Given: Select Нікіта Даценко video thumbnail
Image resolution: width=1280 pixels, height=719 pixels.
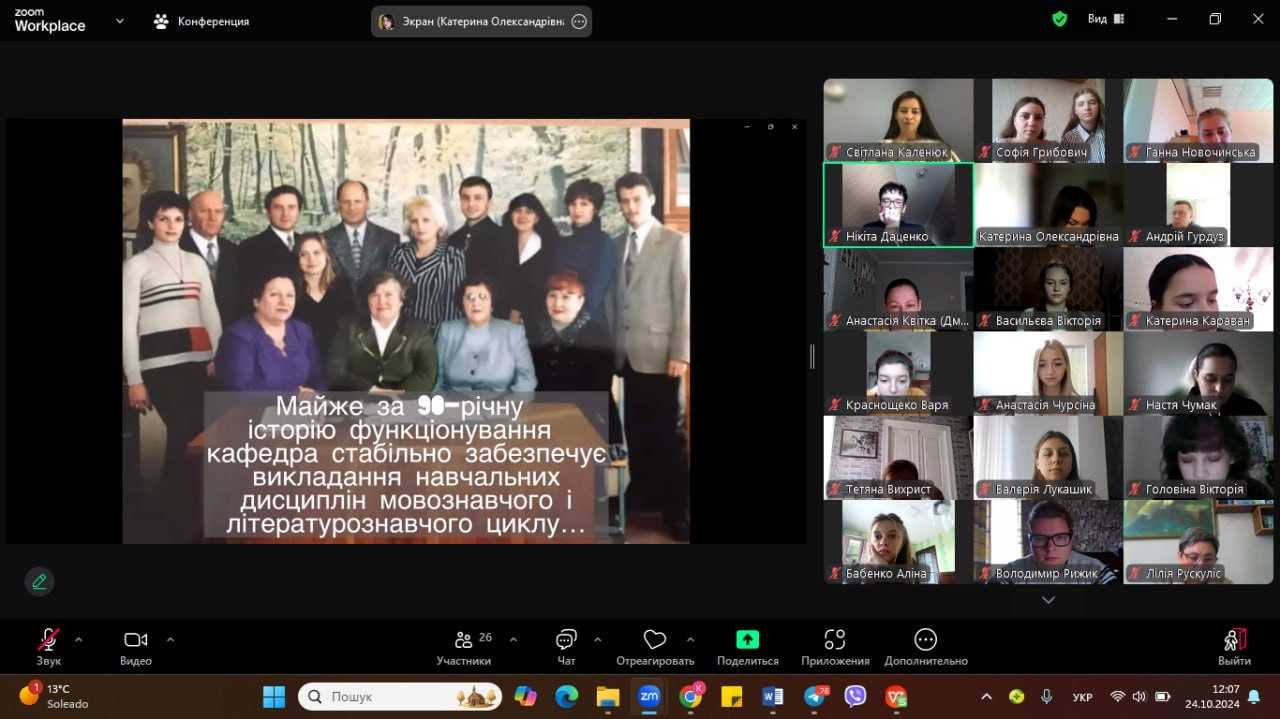Looking at the screenshot, I should (898, 205).
